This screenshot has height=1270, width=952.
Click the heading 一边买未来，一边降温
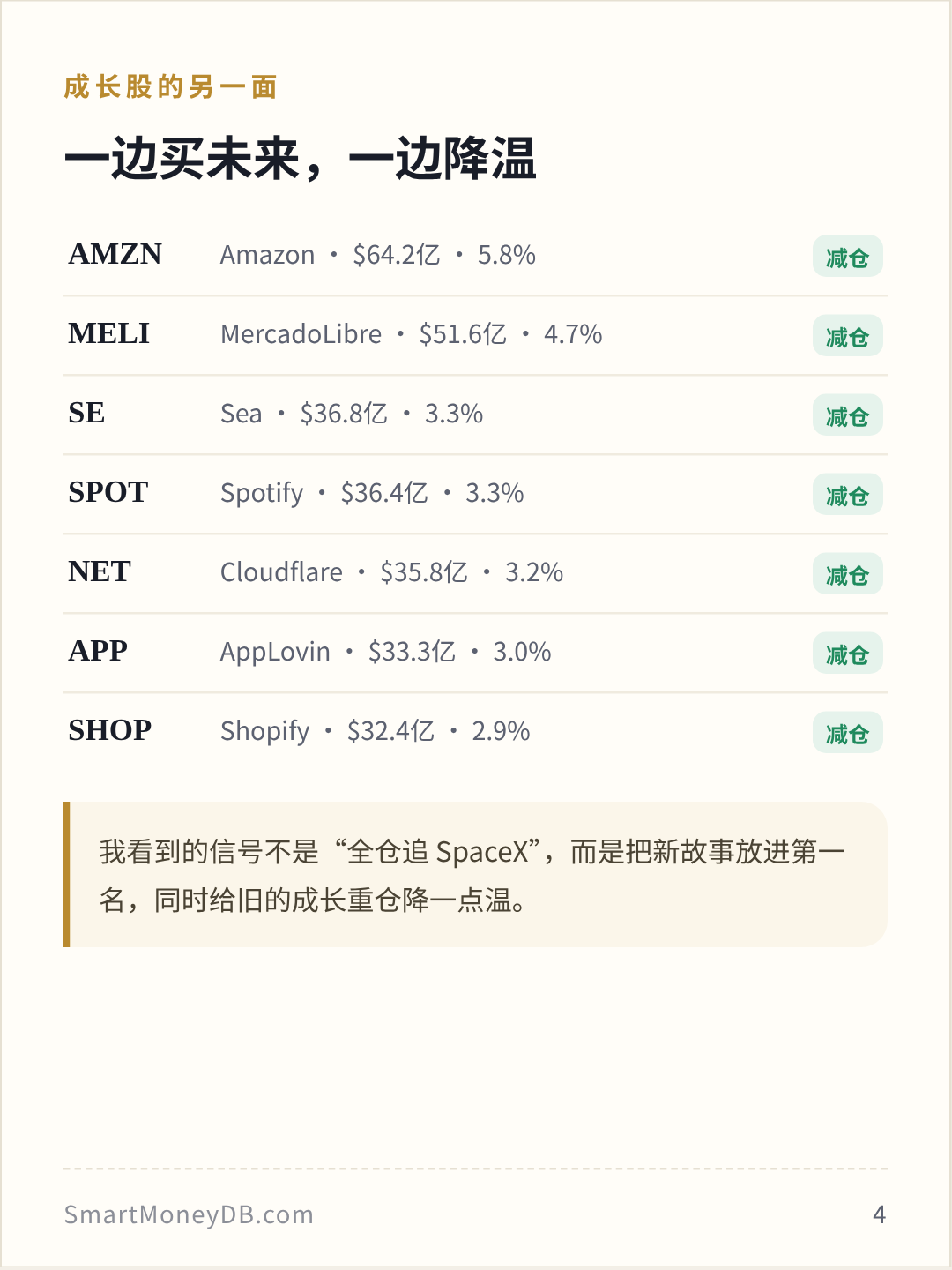(301, 159)
